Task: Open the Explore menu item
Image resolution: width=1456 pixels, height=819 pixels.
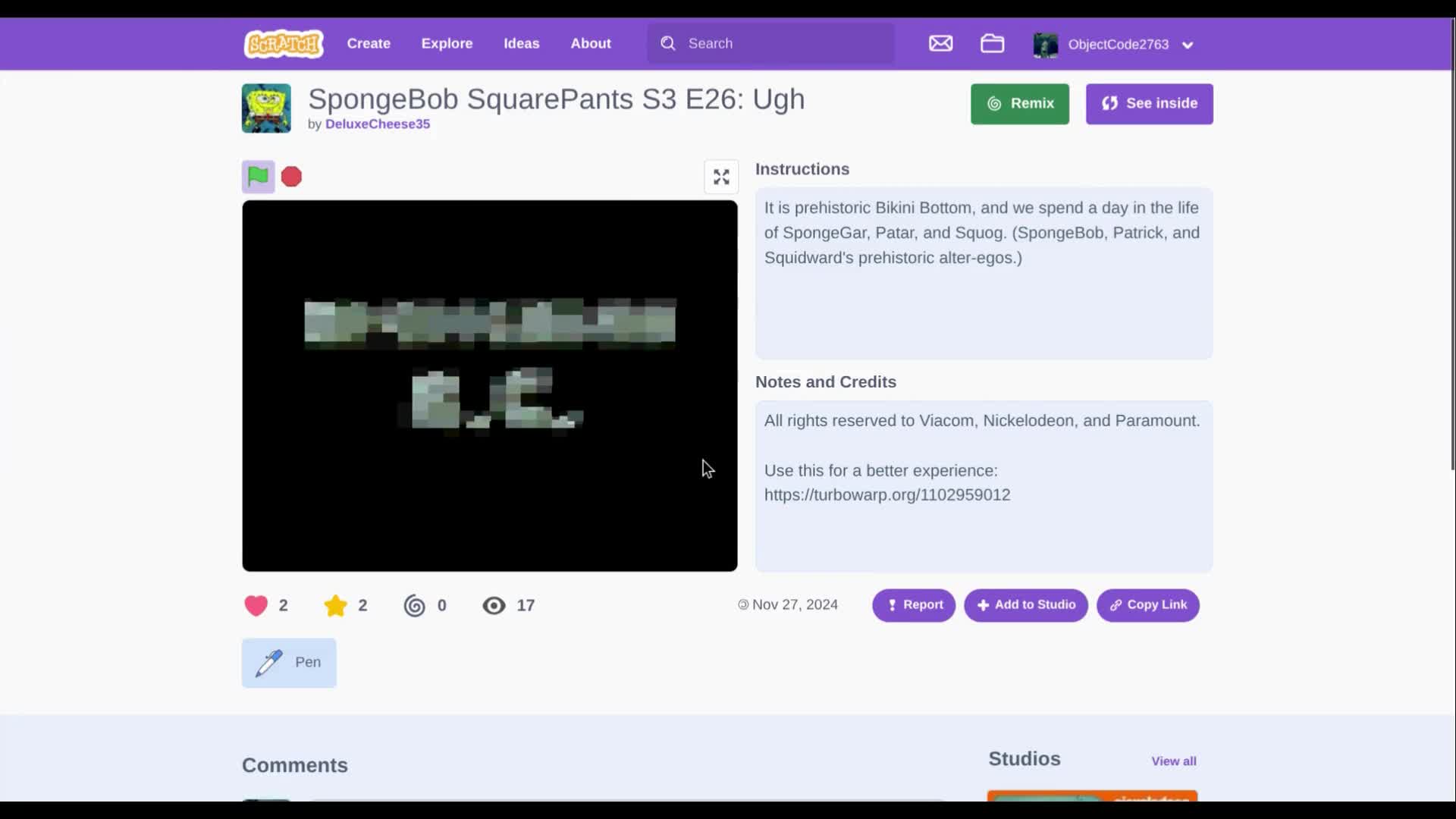Action: [x=447, y=43]
